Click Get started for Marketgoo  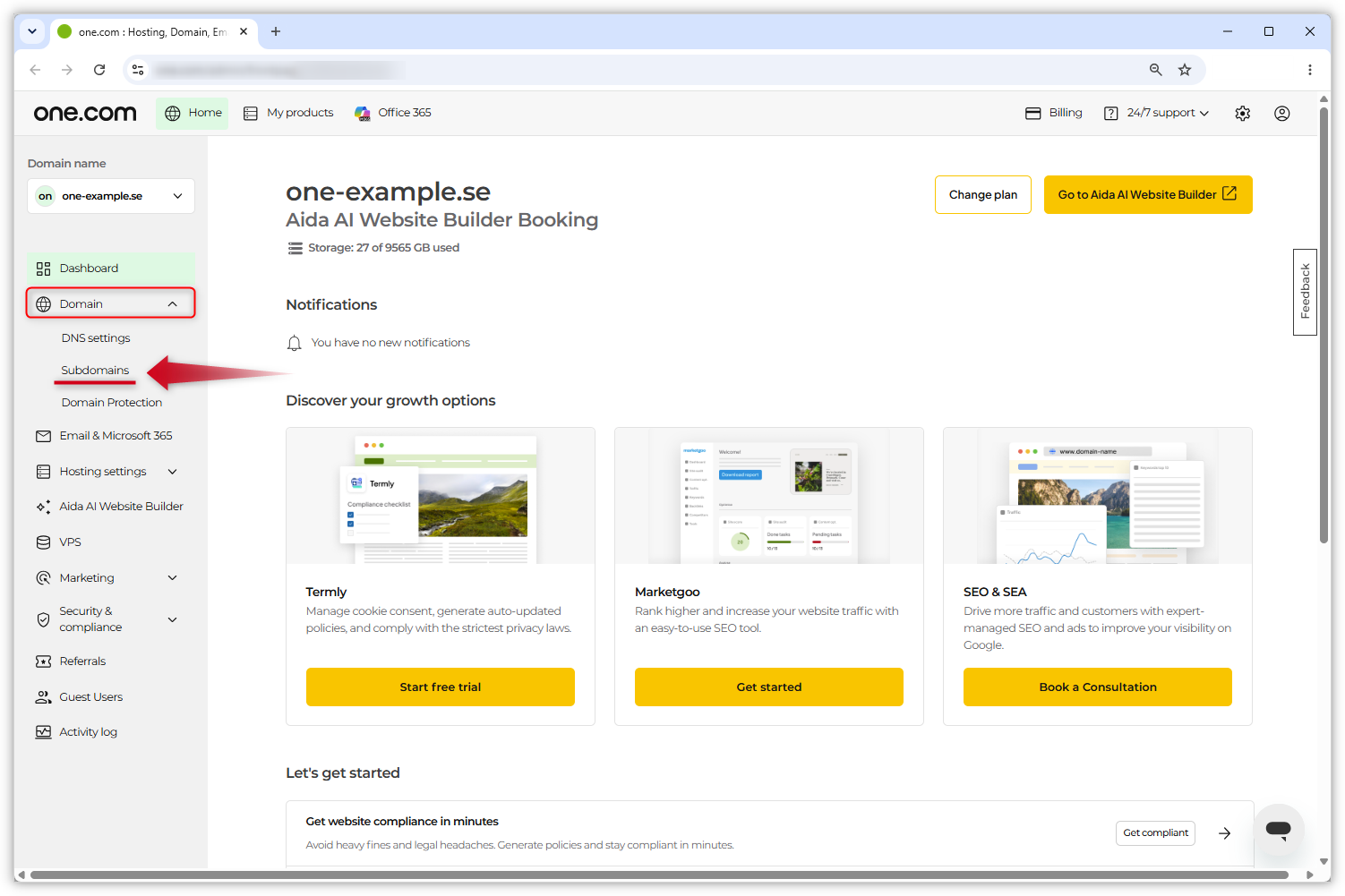click(x=769, y=687)
